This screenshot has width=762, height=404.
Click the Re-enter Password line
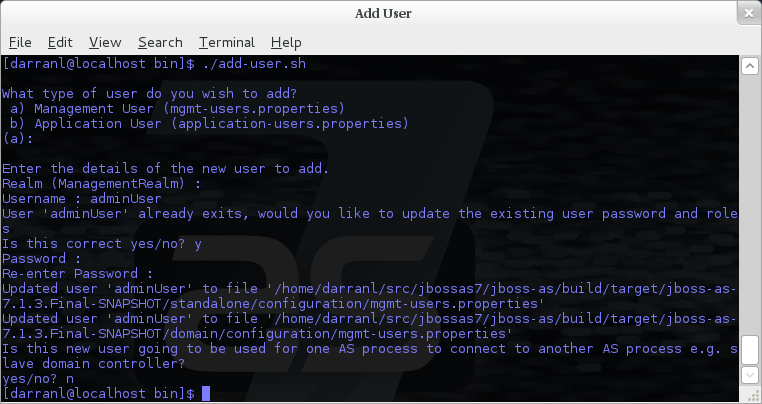(78, 273)
